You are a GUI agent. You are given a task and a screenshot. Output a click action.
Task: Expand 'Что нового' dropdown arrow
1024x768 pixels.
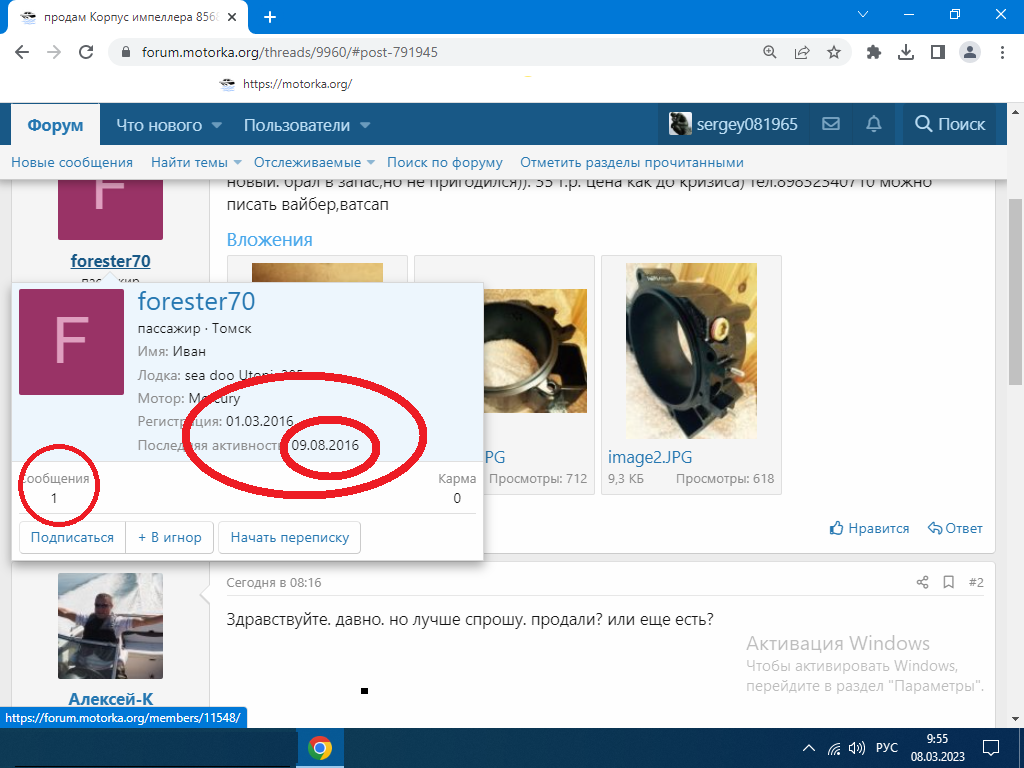(217, 125)
